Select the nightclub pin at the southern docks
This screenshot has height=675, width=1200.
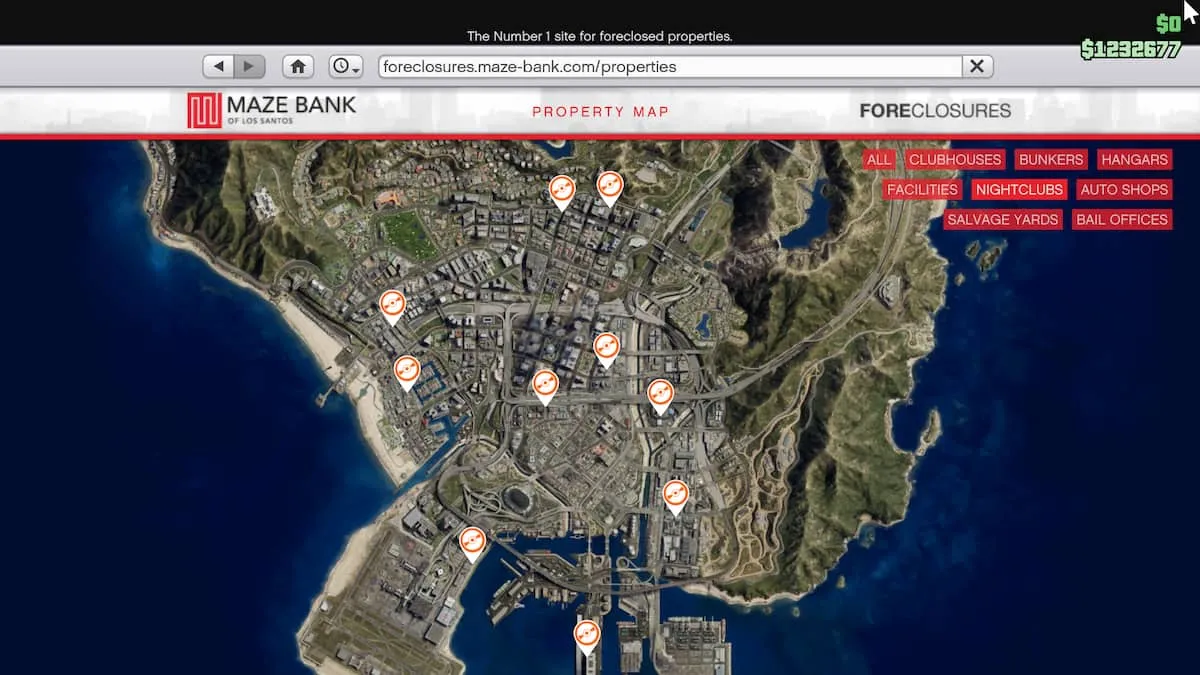(x=587, y=636)
